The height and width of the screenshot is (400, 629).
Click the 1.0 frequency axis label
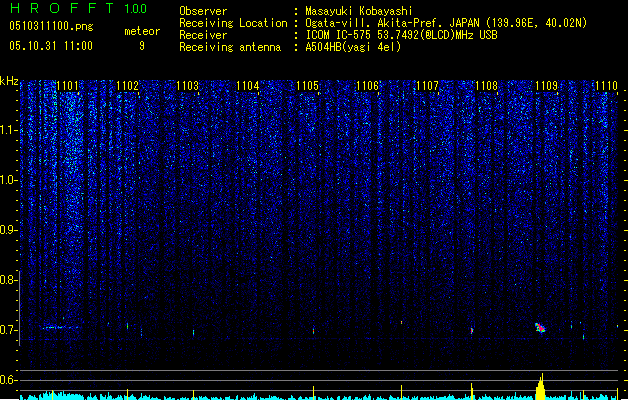pos(9,180)
